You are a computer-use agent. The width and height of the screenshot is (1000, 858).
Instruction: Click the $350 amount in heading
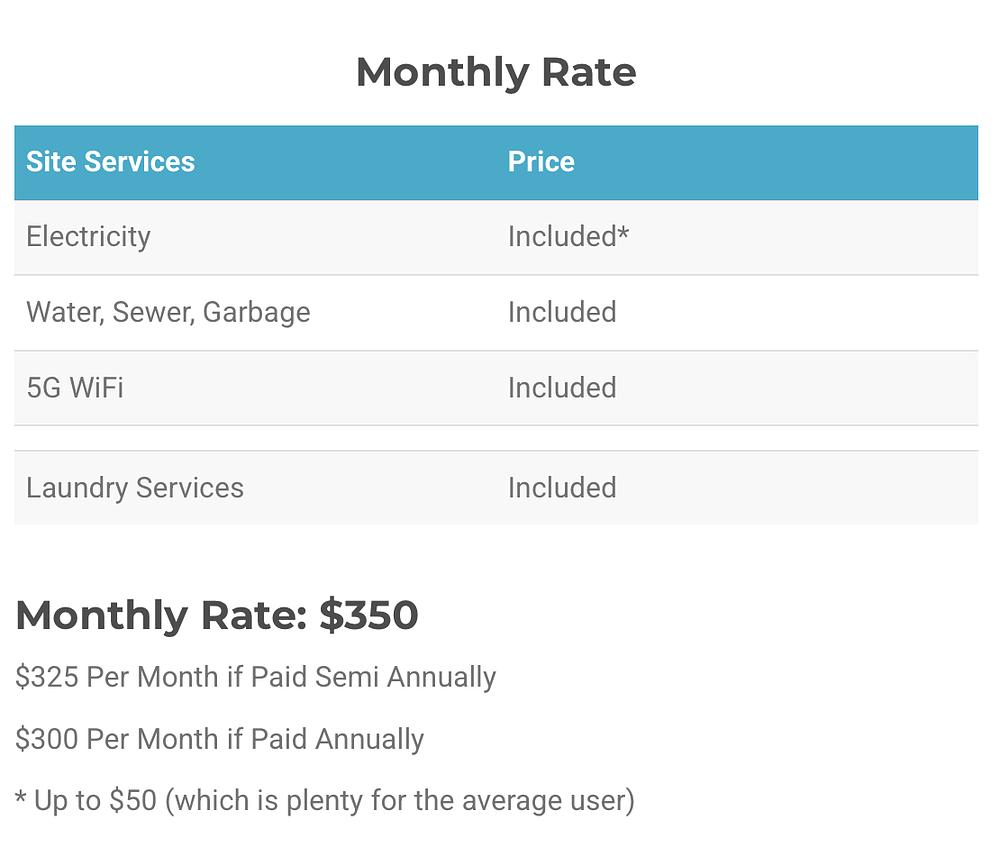[x=368, y=615]
